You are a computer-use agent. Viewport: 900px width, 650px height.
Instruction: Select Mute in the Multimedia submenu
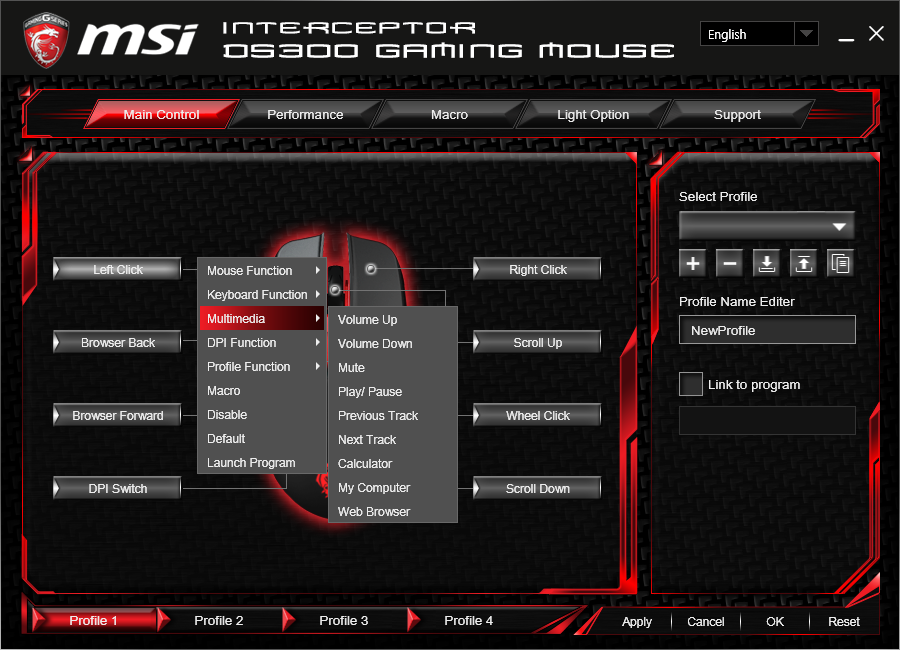click(393, 368)
